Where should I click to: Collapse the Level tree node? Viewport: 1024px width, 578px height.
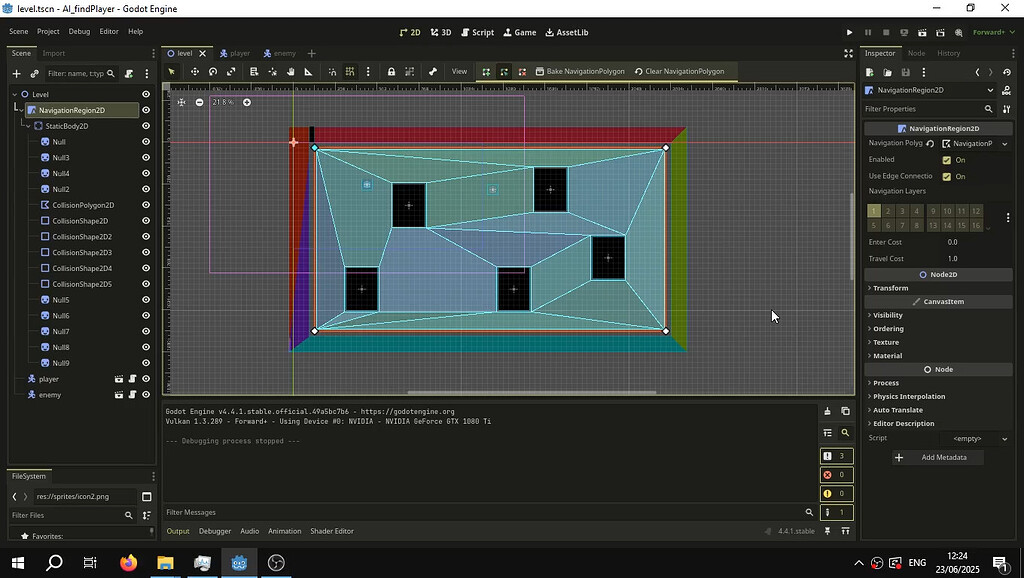point(14,94)
